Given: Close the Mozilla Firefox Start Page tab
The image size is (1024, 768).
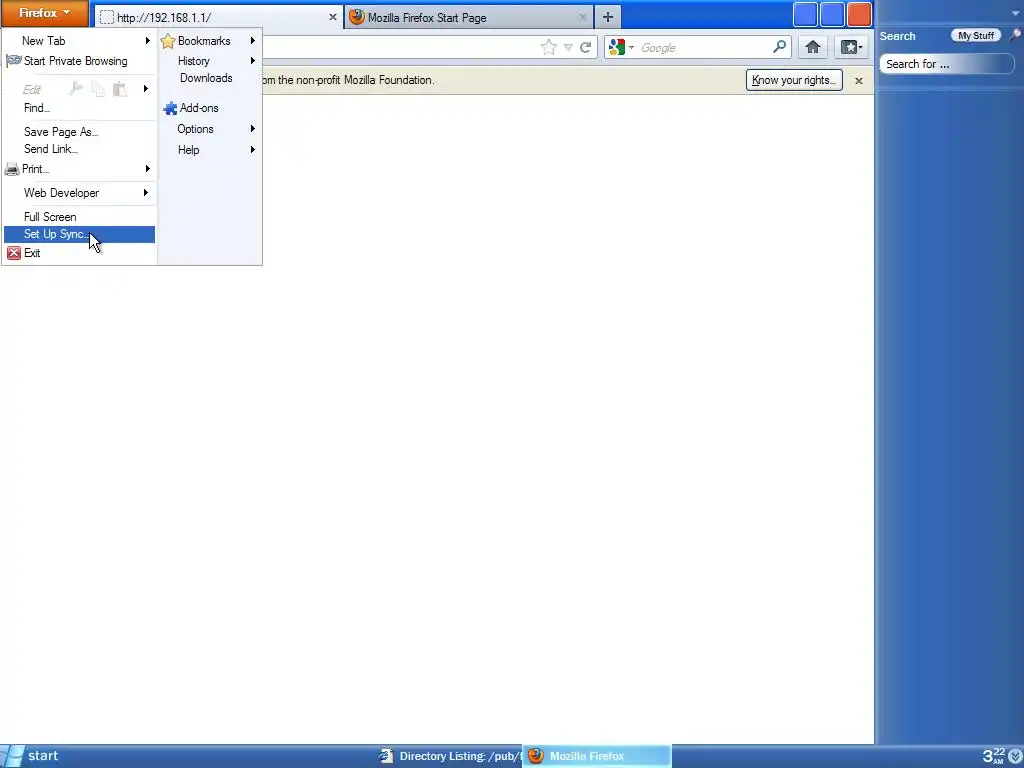Looking at the screenshot, I should 583,18.
